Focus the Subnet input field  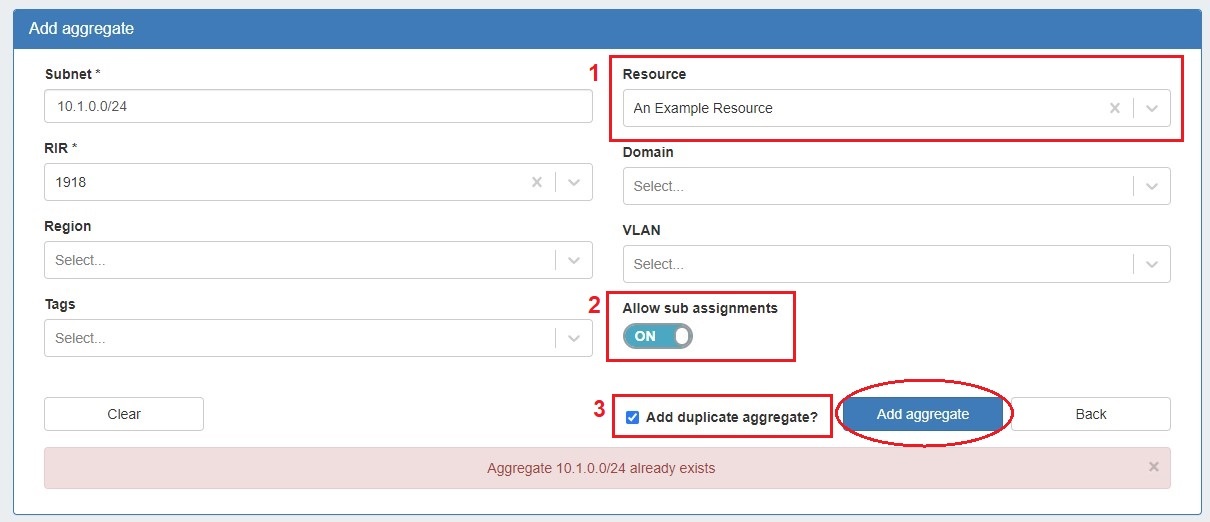pos(318,106)
